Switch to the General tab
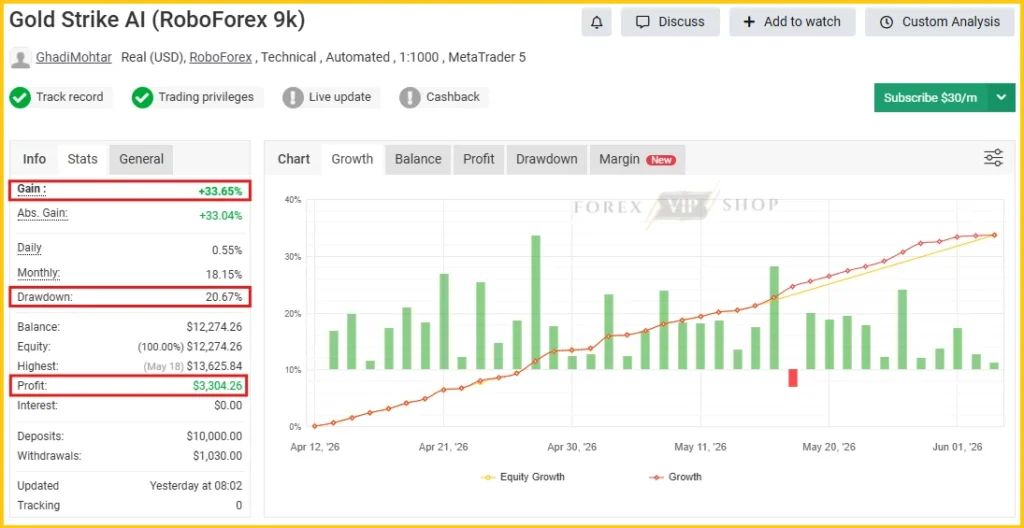 pos(141,159)
